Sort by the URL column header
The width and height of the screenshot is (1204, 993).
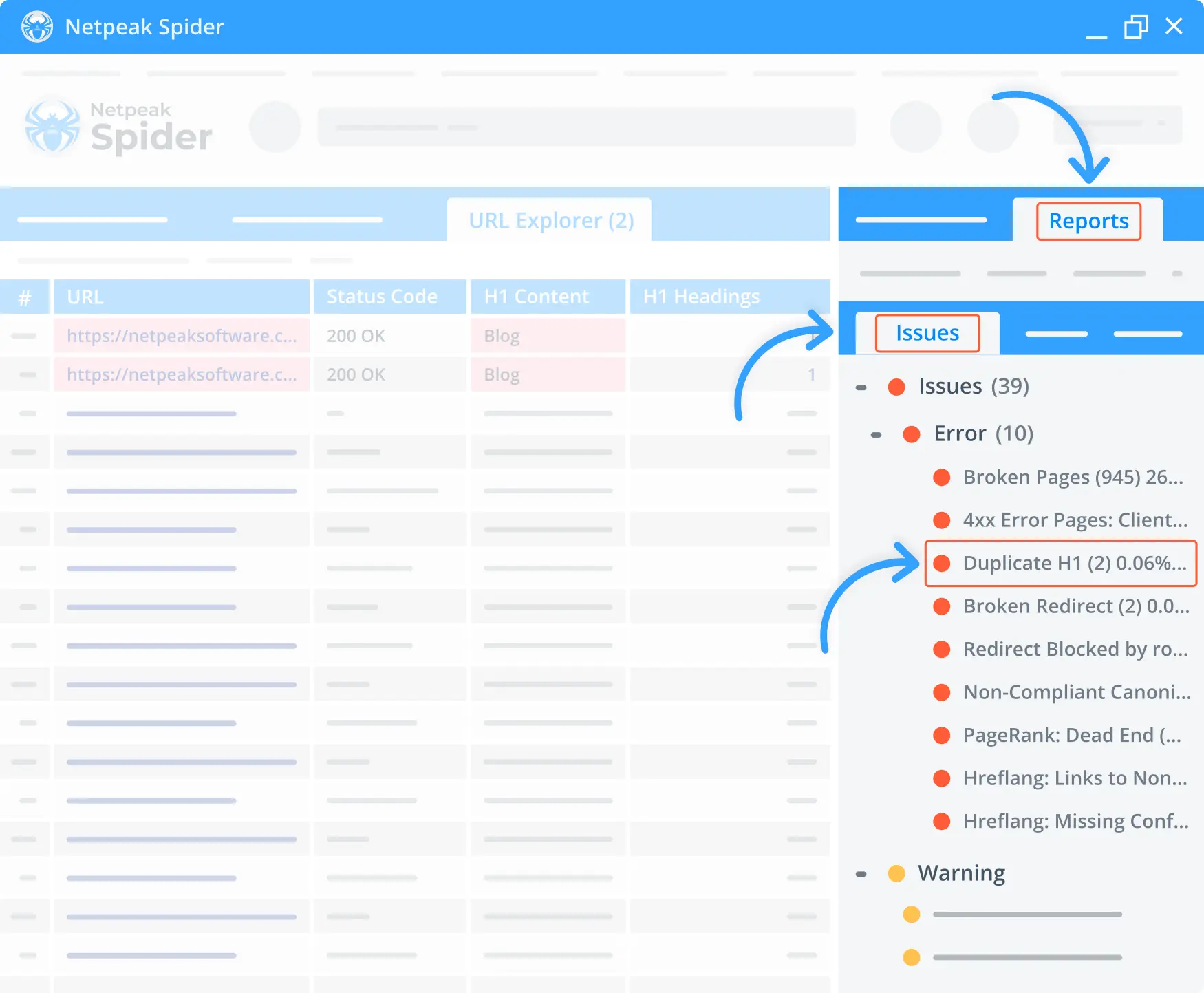click(182, 297)
